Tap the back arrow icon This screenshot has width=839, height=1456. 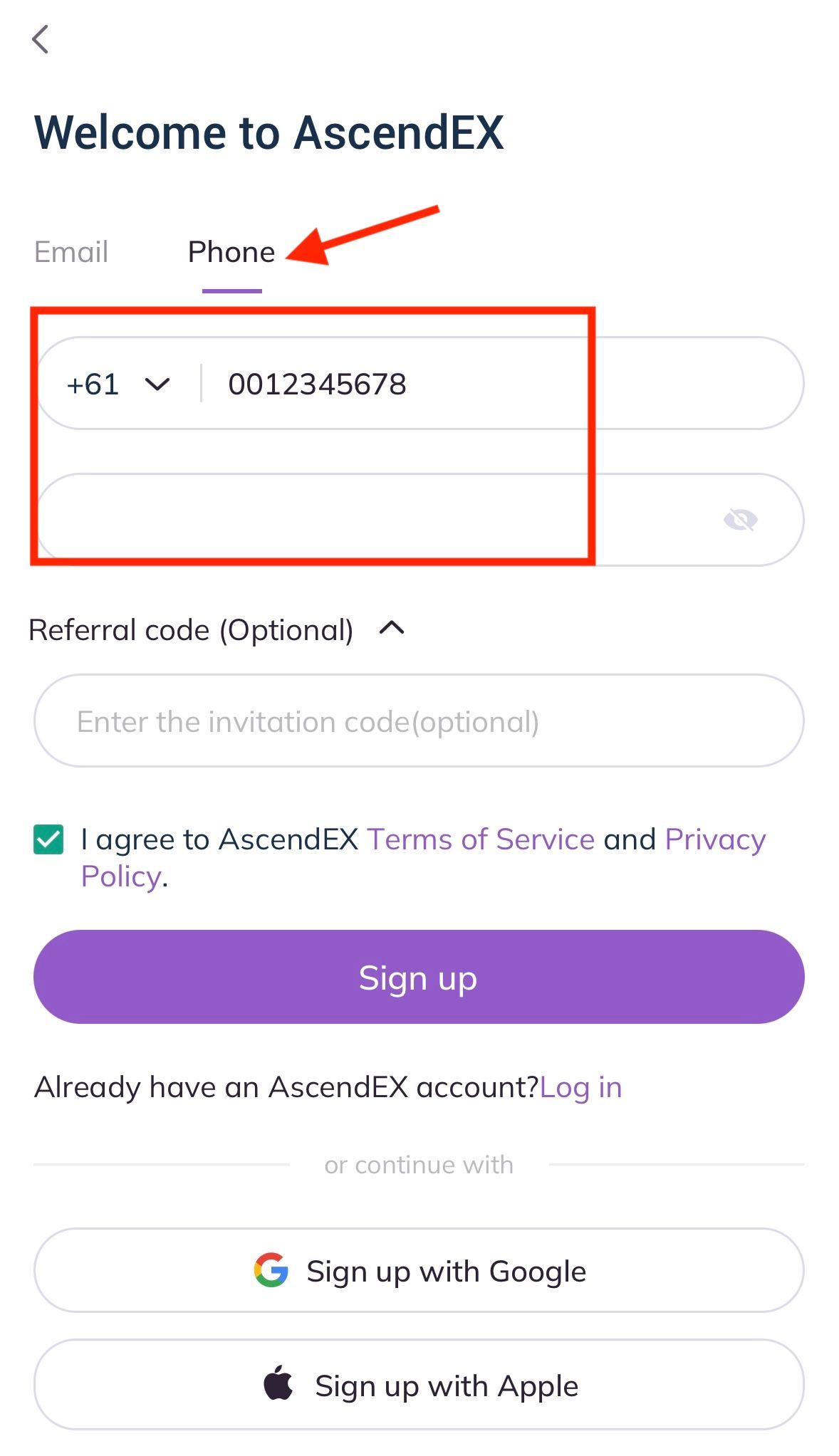click(x=41, y=39)
